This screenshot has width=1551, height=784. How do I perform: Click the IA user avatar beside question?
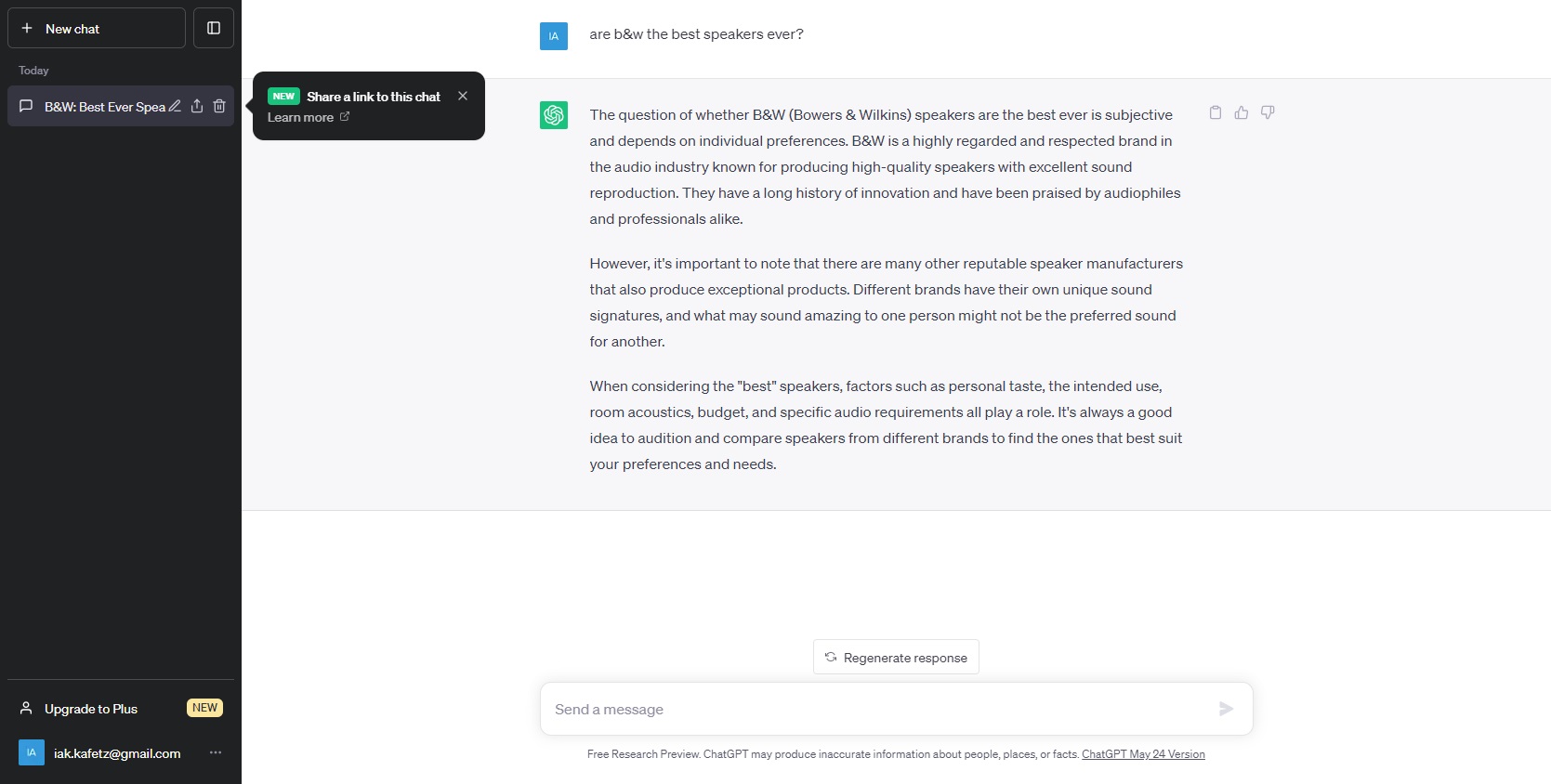554,36
